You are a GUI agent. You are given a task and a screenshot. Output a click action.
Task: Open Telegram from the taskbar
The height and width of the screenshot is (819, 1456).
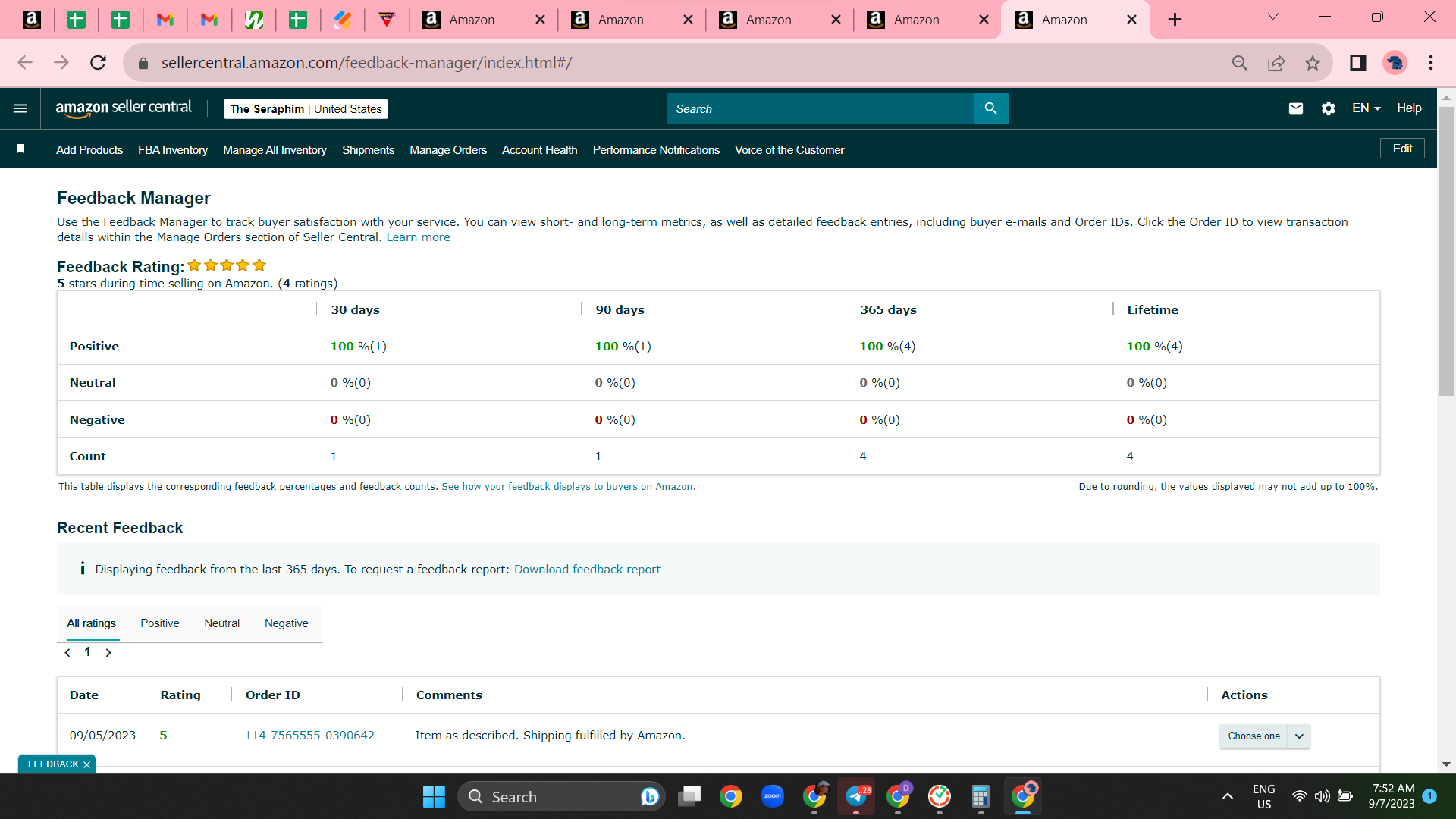(x=856, y=797)
